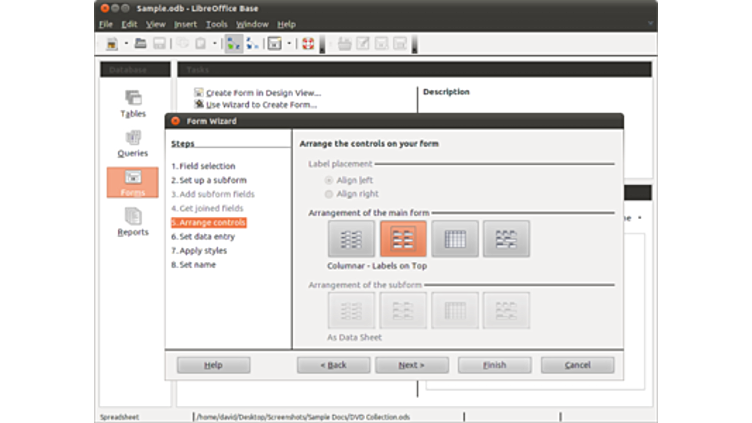Open the Tools menu
The height and width of the screenshot is (423, 752).
coord(216,24)
